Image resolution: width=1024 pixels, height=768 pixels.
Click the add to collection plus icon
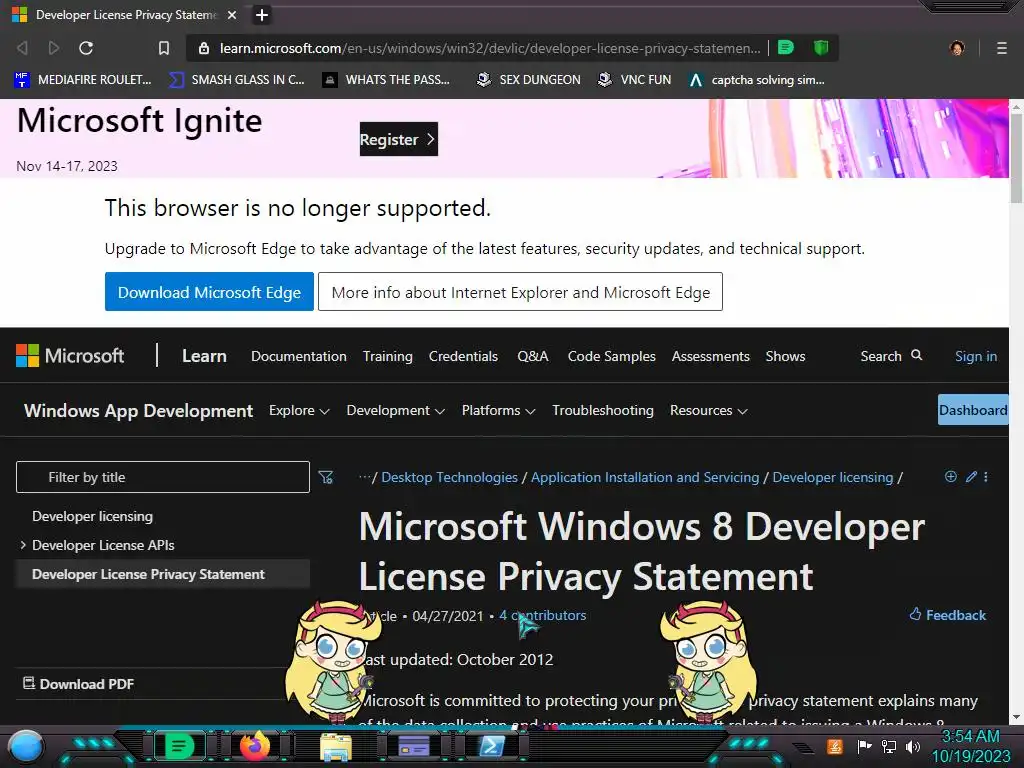tap(951, 477)
